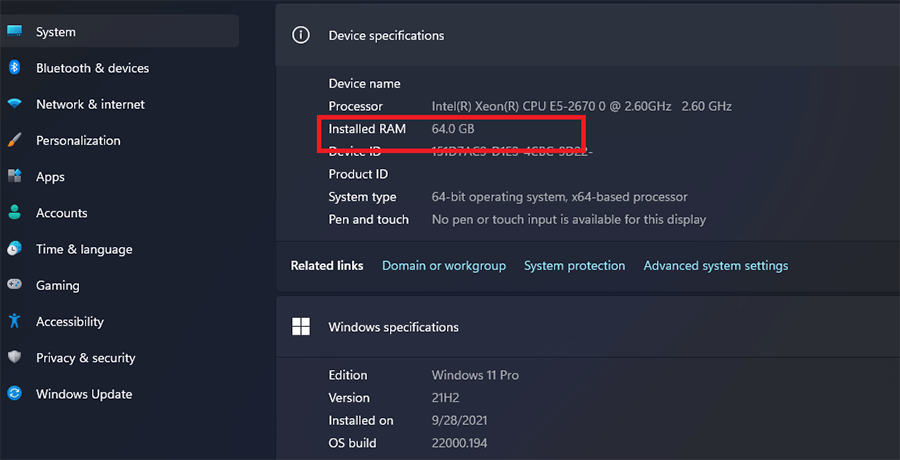Image resolution: width=900 pixels, height=460 pixels.
Task: Click the Accounts person icon
Action: point(14,213)
